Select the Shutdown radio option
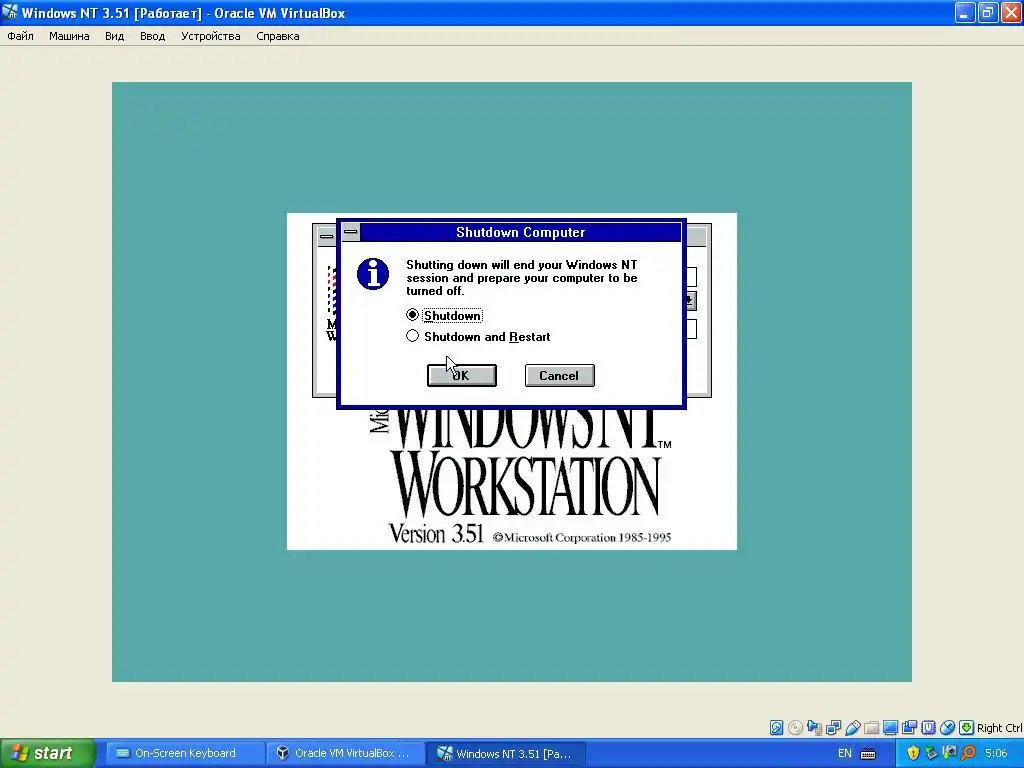Image resolution: width=1024 pixels, height=768 pixels. [x=444, y=315]
